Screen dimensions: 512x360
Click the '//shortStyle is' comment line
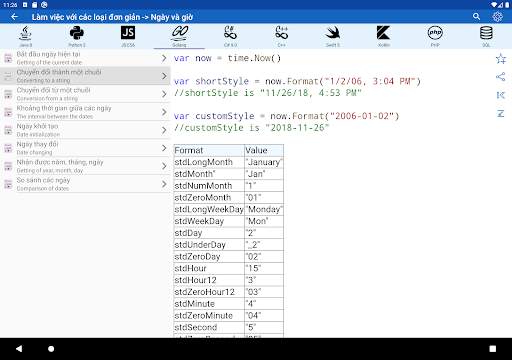tap(268, 93)
